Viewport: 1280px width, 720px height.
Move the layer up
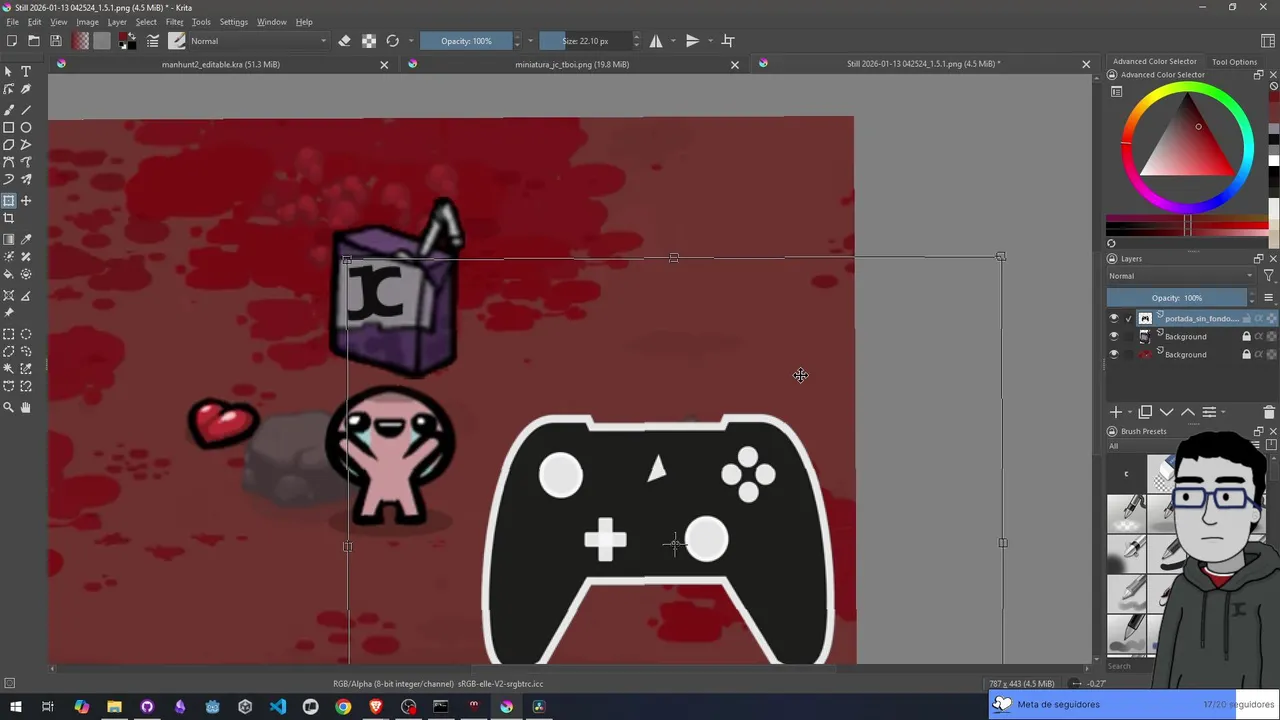pyautogui.click(x=1187, y=412)
